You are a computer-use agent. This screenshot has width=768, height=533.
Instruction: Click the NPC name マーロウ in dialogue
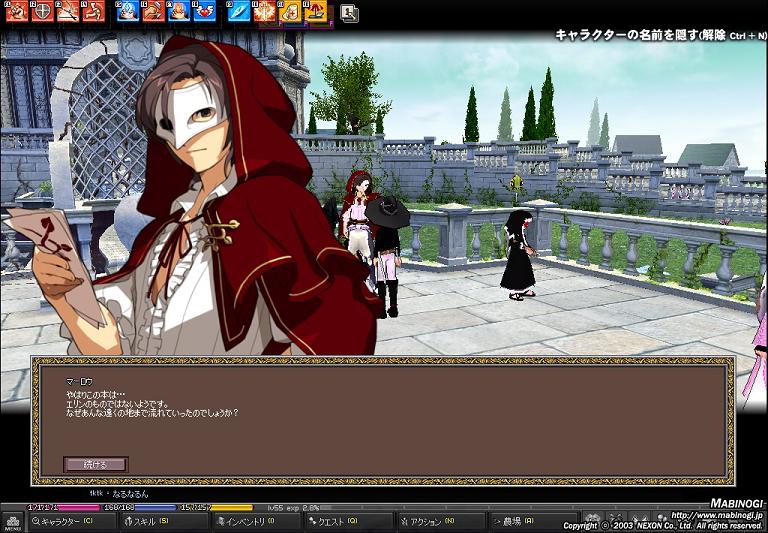click(79, 382)
